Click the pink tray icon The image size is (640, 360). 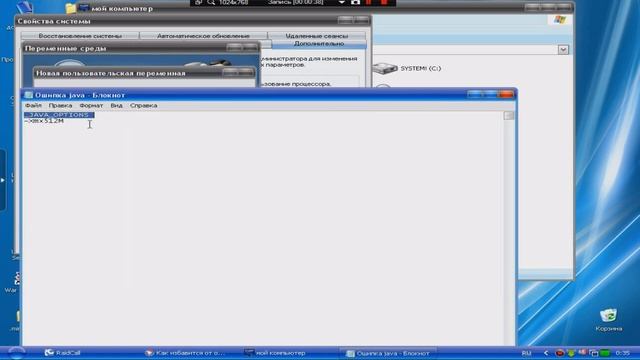582,352
